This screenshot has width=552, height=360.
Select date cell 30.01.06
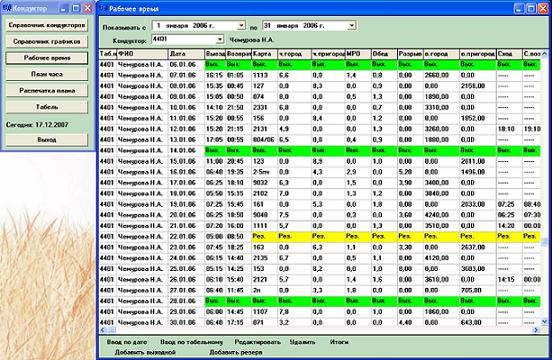[186, 323]
